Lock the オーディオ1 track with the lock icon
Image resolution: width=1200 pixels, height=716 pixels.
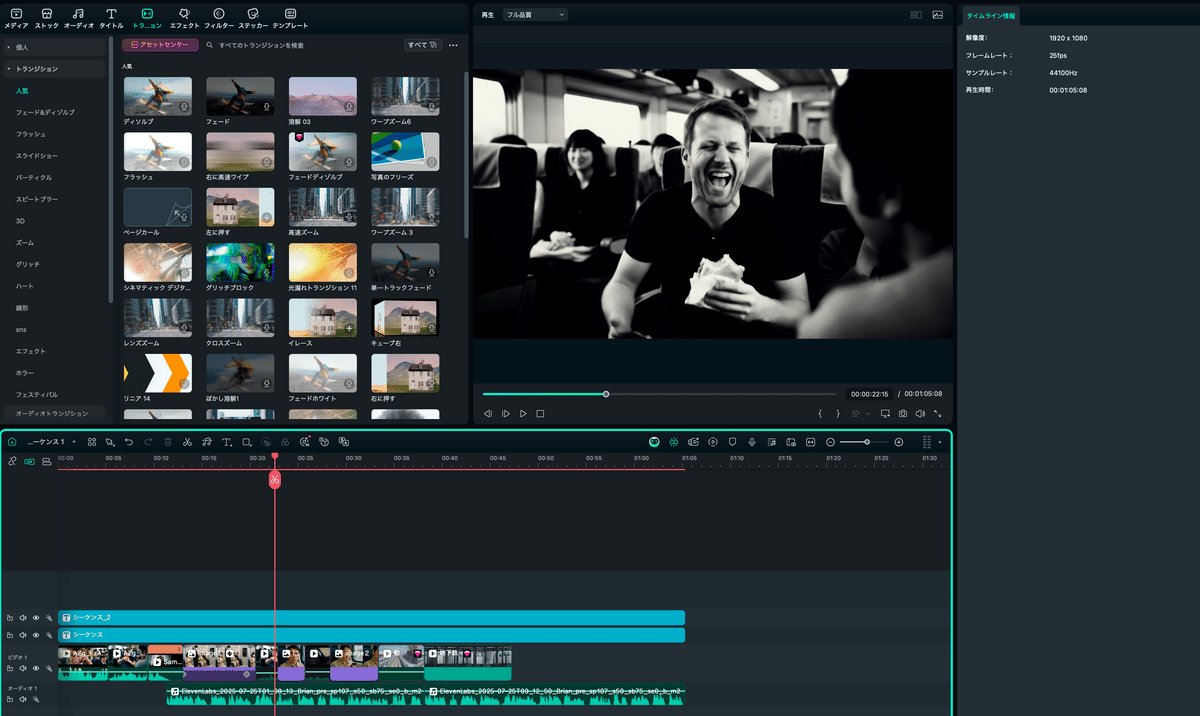[10, 699]
